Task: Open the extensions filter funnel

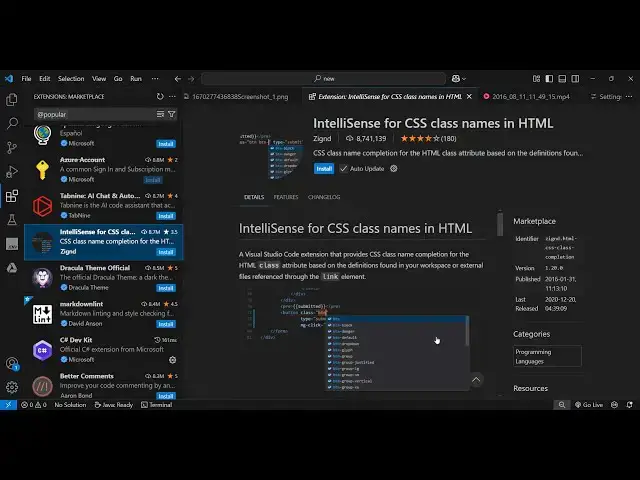Action: (172, 114)
